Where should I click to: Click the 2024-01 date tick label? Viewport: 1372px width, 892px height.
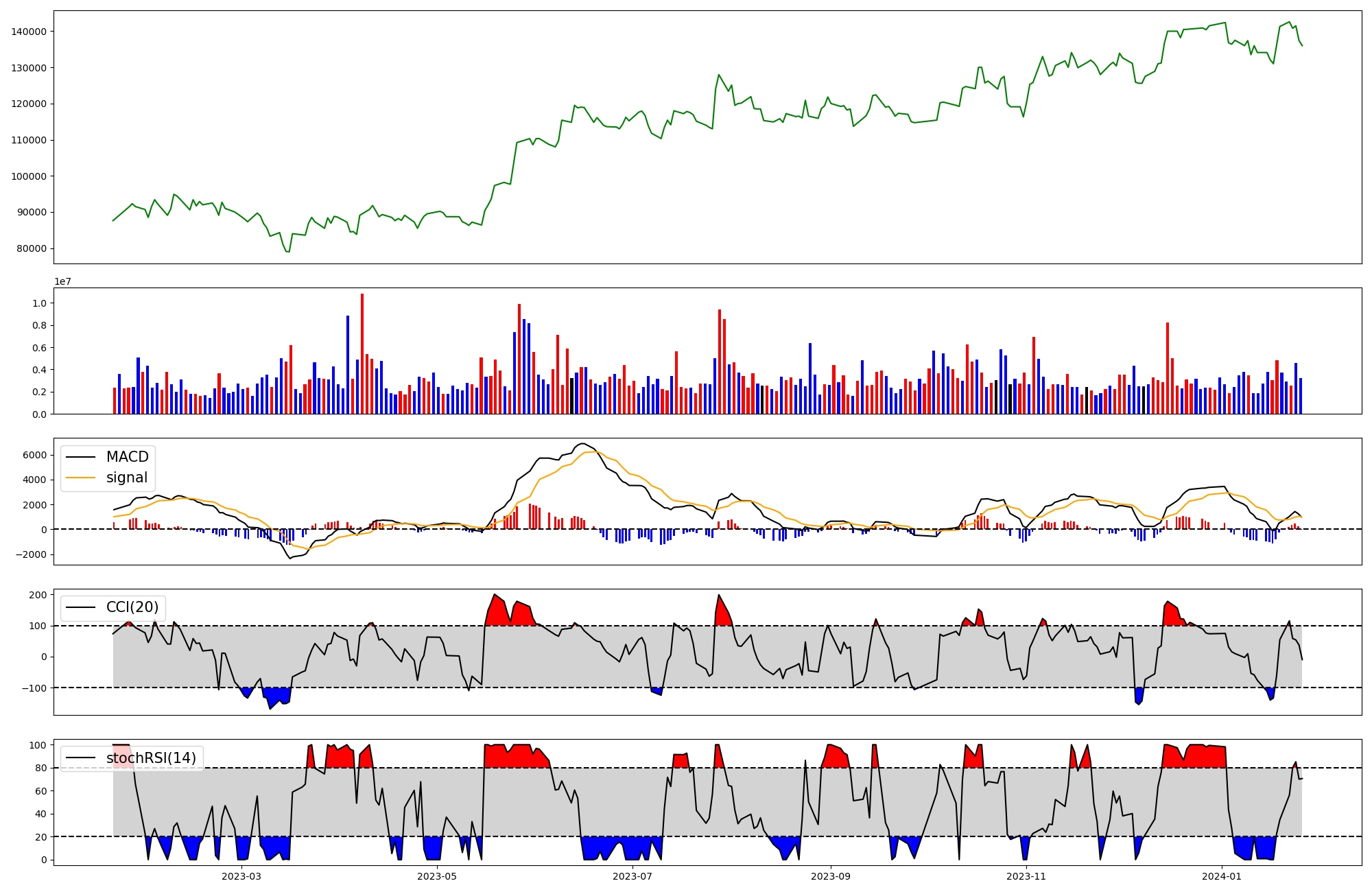(x=1222, y=876)
